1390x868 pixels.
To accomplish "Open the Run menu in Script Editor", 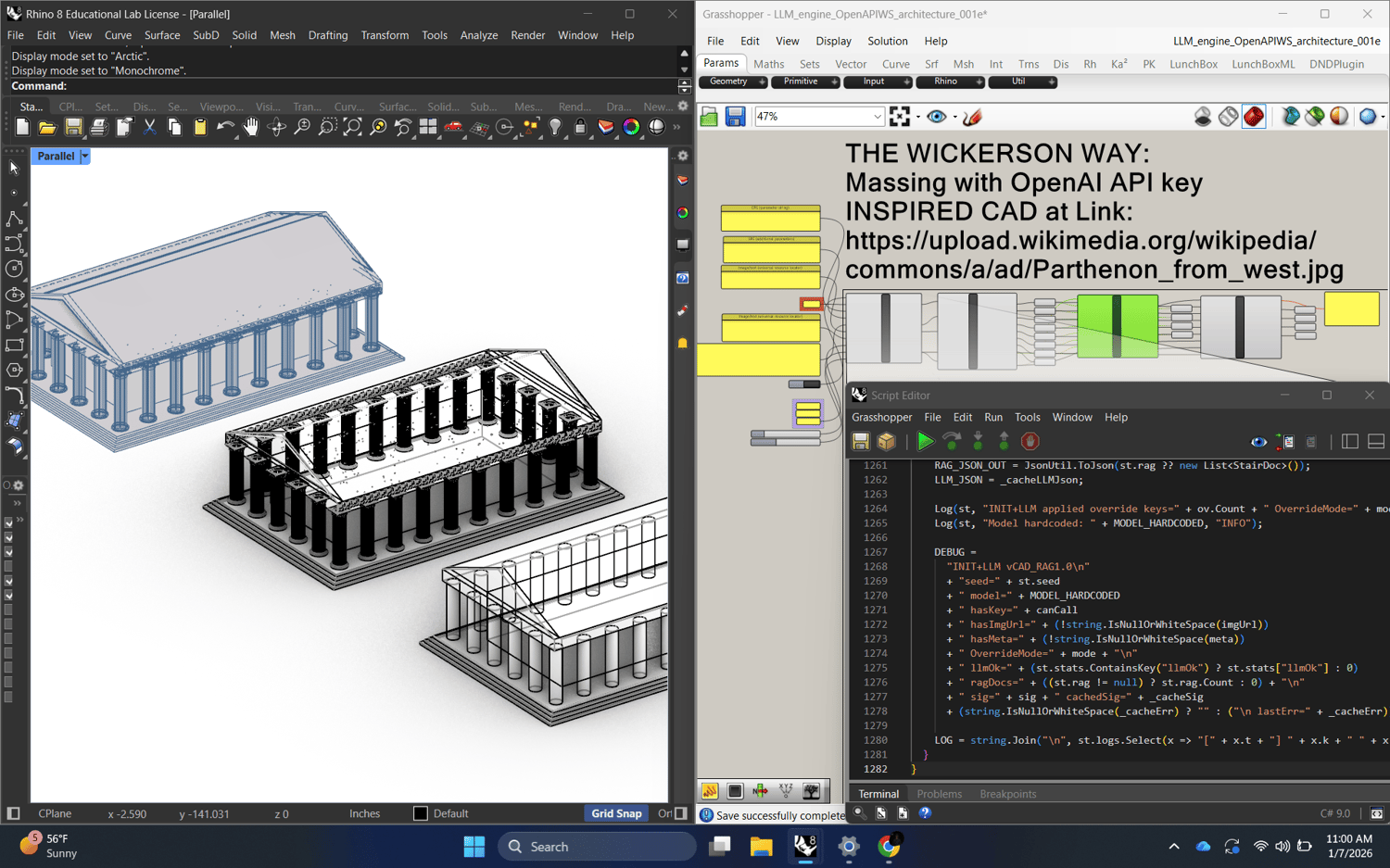I will pos(993,418).
